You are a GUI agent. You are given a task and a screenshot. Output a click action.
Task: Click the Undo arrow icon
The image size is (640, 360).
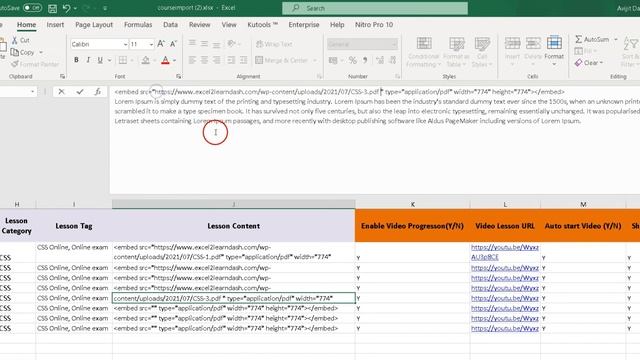pyautogui.click(x=67, y=8)
